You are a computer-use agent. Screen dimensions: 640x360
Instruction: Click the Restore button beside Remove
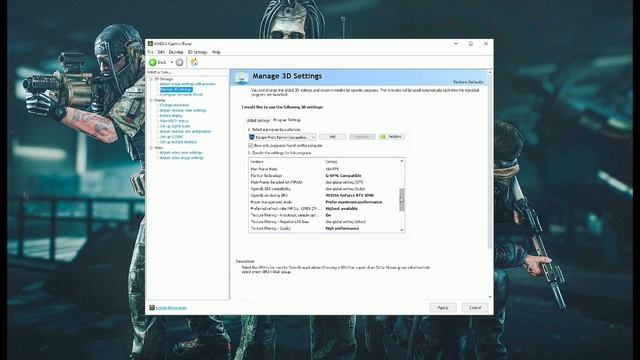391,137
